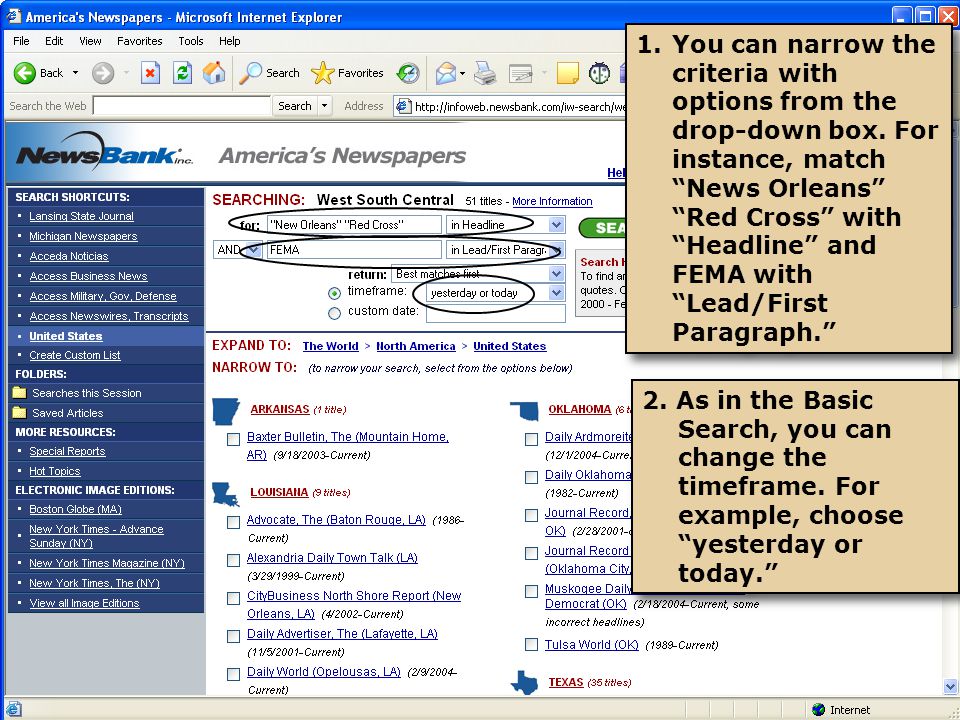The height and width of the screenshot is (720, 960).
Task: Click the page icon in address bar
Action: click(x=403, y=106)
